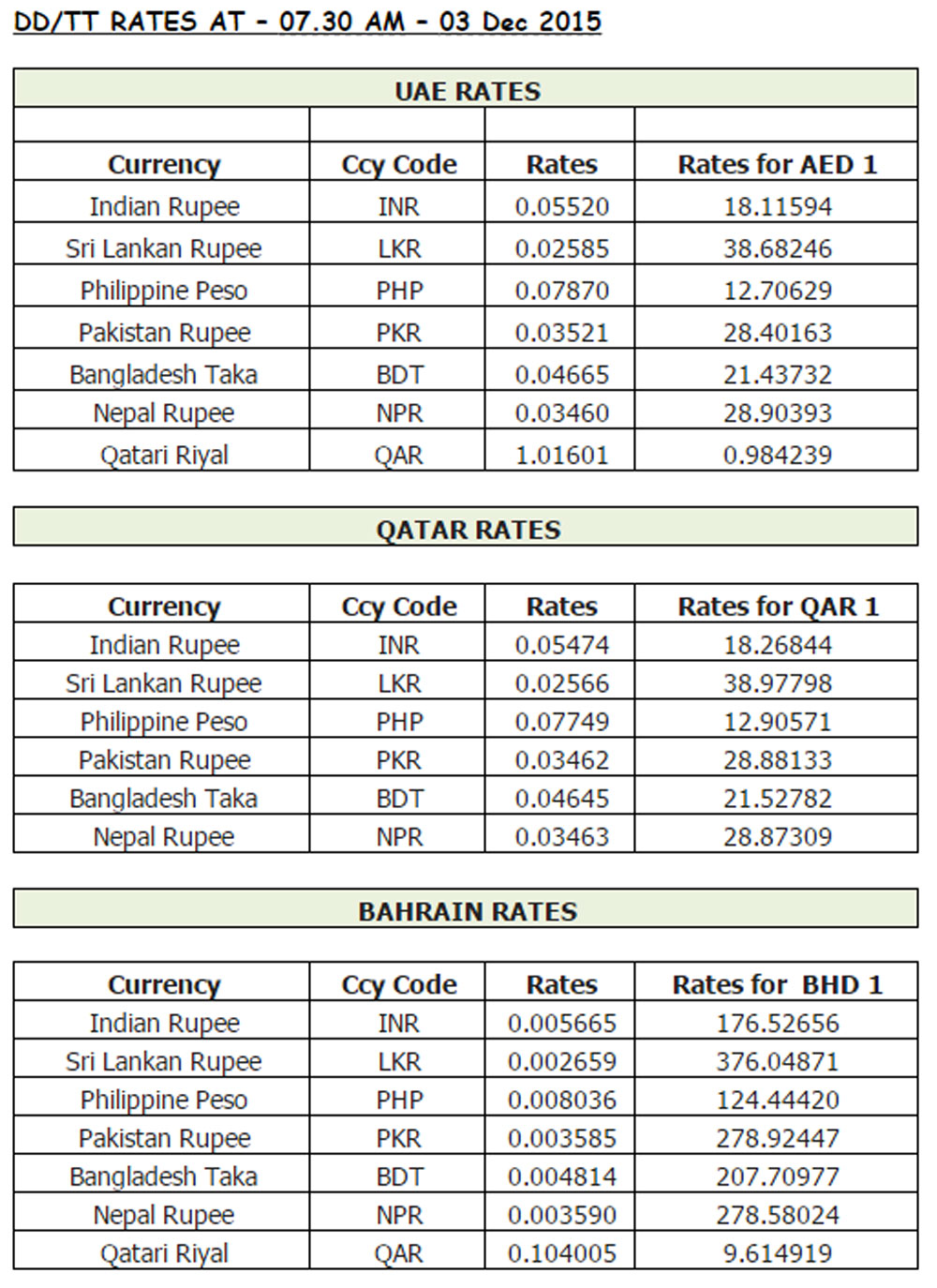Click the QAR value 38.97798
937x1288 pixels.
pos(777,683)
